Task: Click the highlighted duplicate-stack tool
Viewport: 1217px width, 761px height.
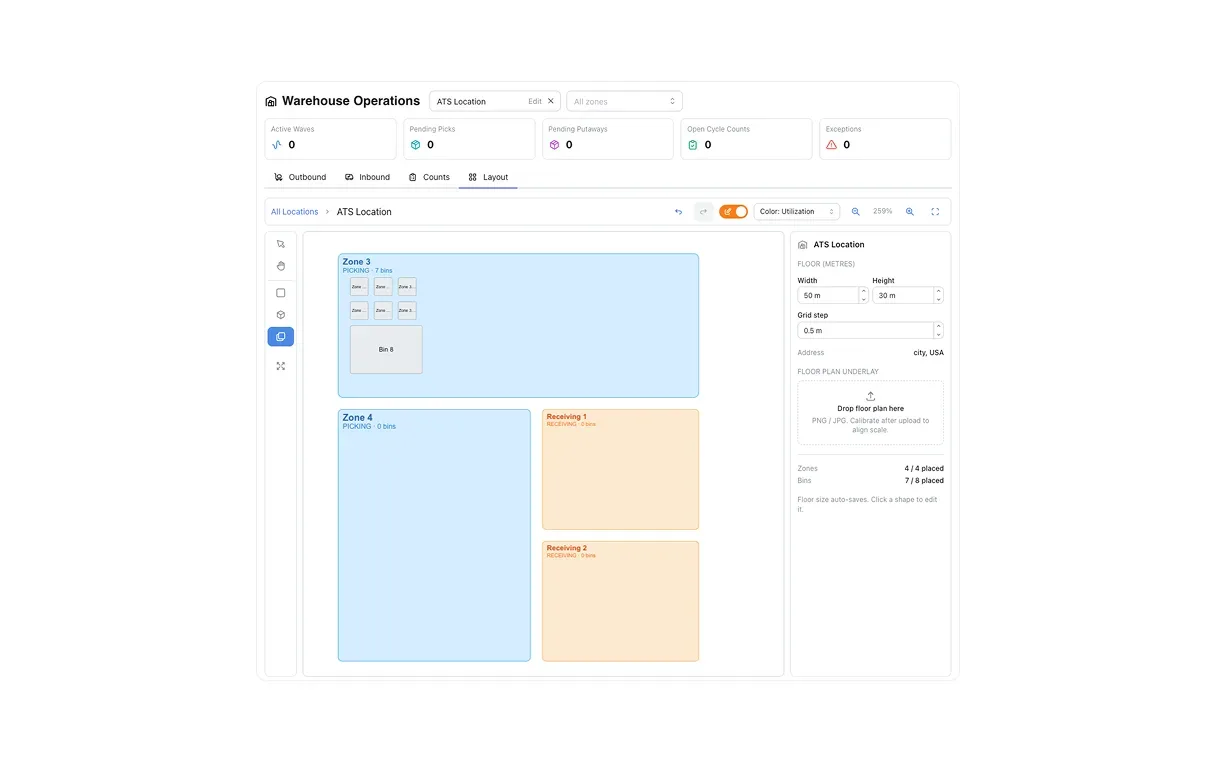Action: point(281,337)
